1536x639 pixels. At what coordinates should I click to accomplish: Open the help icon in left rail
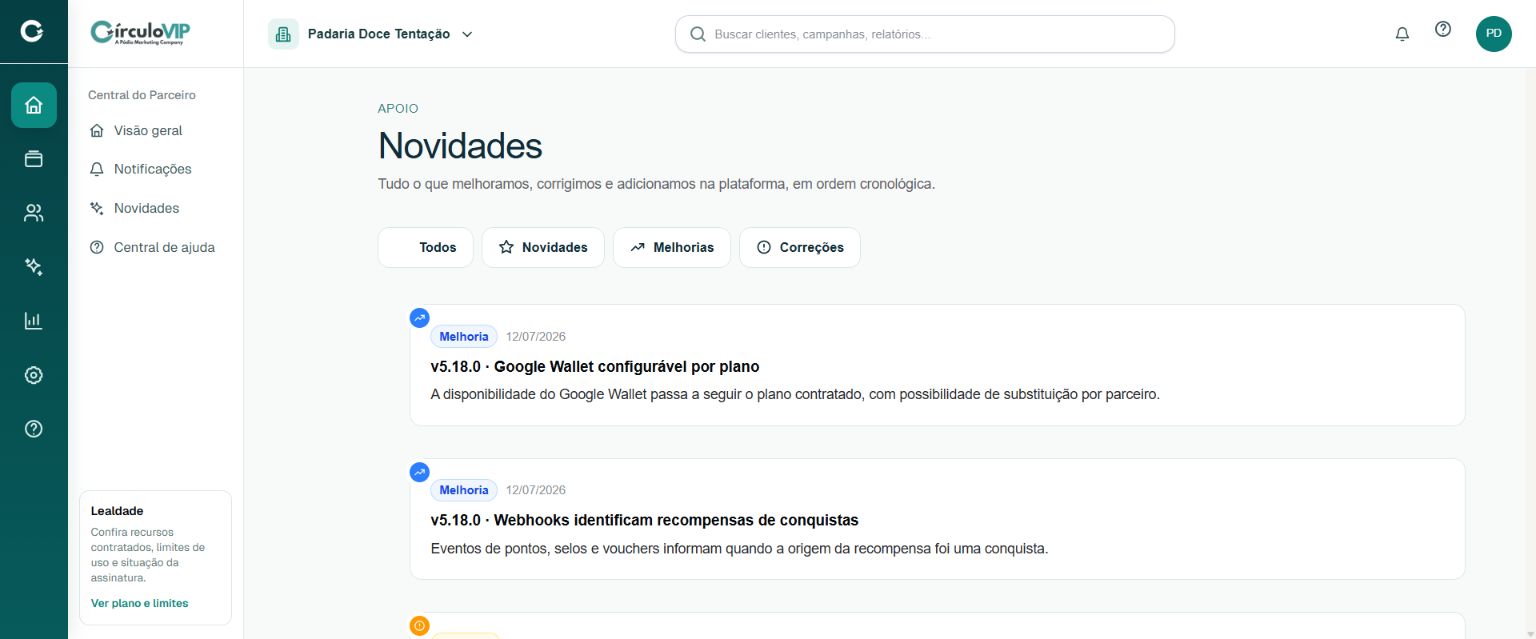34,429
